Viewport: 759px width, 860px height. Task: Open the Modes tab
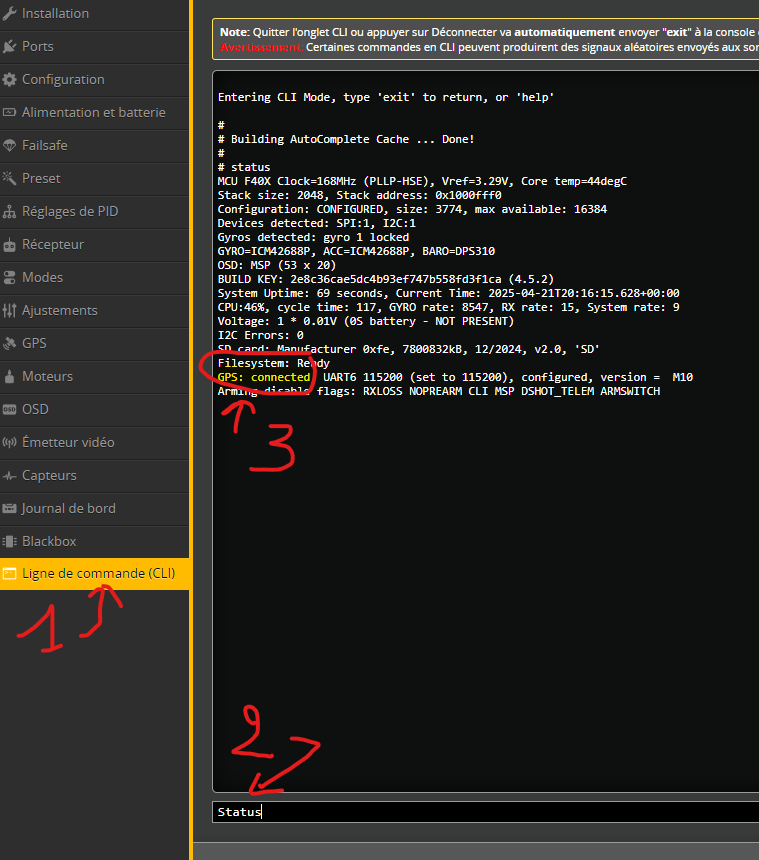click(42, 277)
